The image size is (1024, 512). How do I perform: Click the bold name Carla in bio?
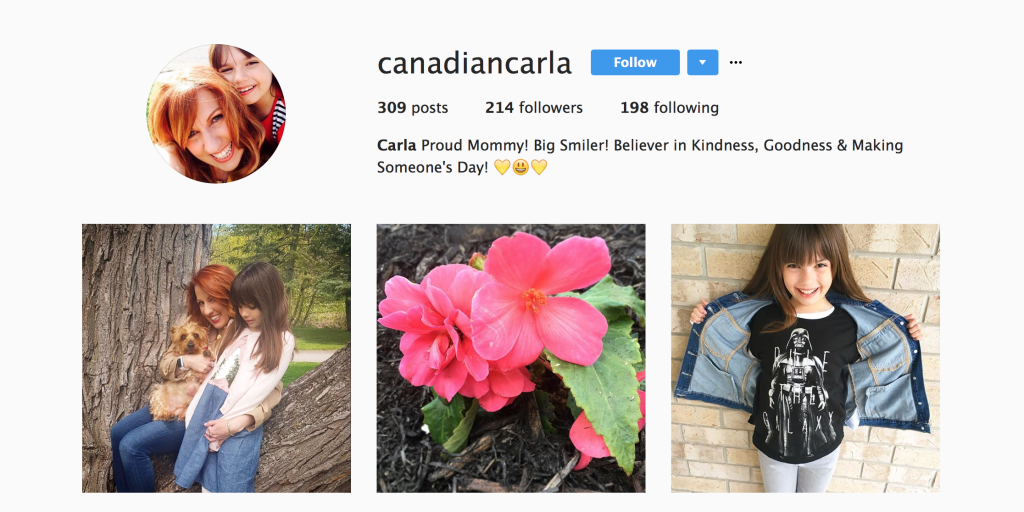tap(396, 145)
